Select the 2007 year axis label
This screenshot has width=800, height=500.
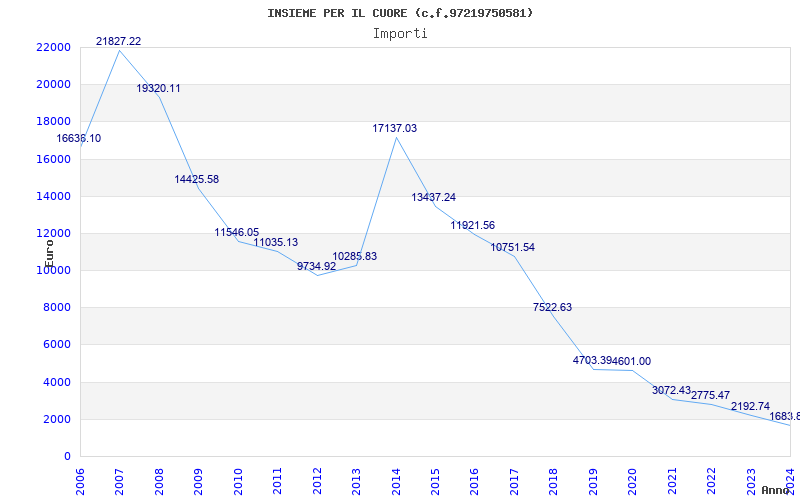[119, 482]
